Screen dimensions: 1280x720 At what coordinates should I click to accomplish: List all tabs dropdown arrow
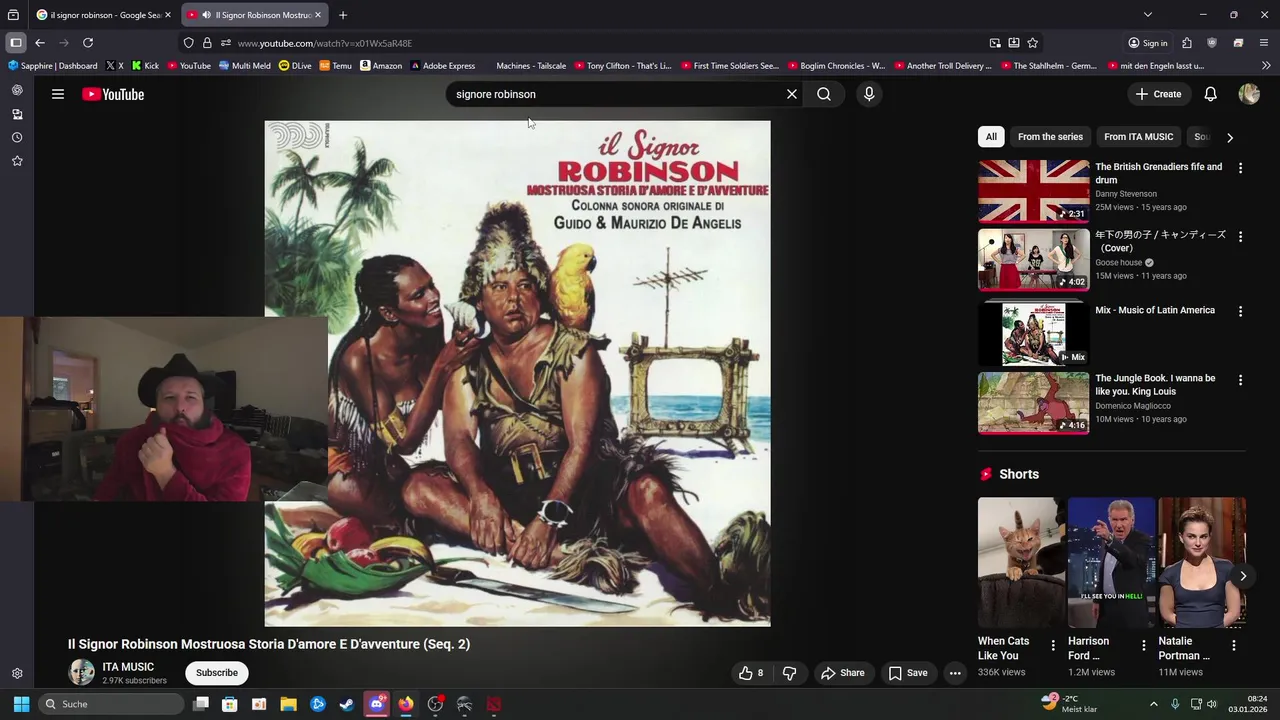1148,15
